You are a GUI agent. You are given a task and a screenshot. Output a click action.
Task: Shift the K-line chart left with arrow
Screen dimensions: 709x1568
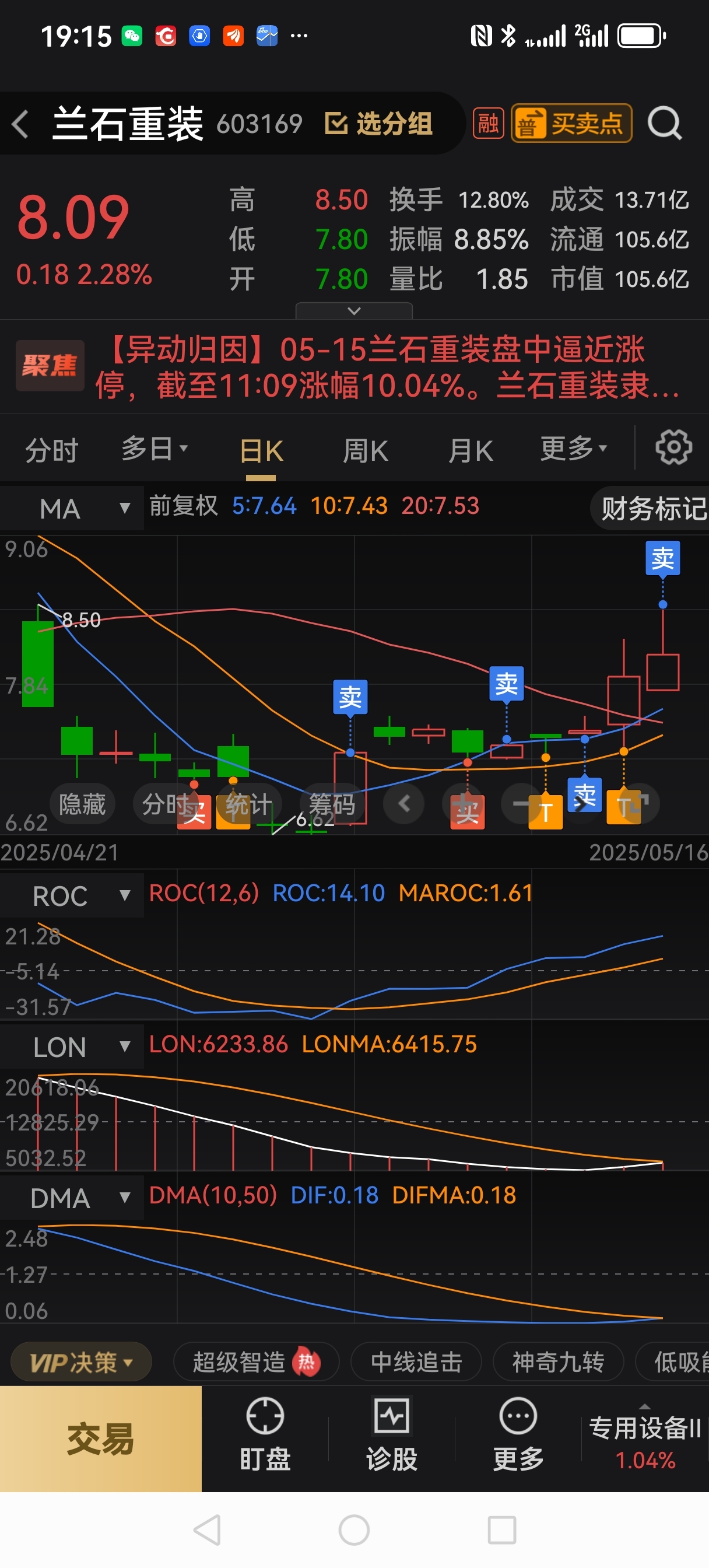403,804
